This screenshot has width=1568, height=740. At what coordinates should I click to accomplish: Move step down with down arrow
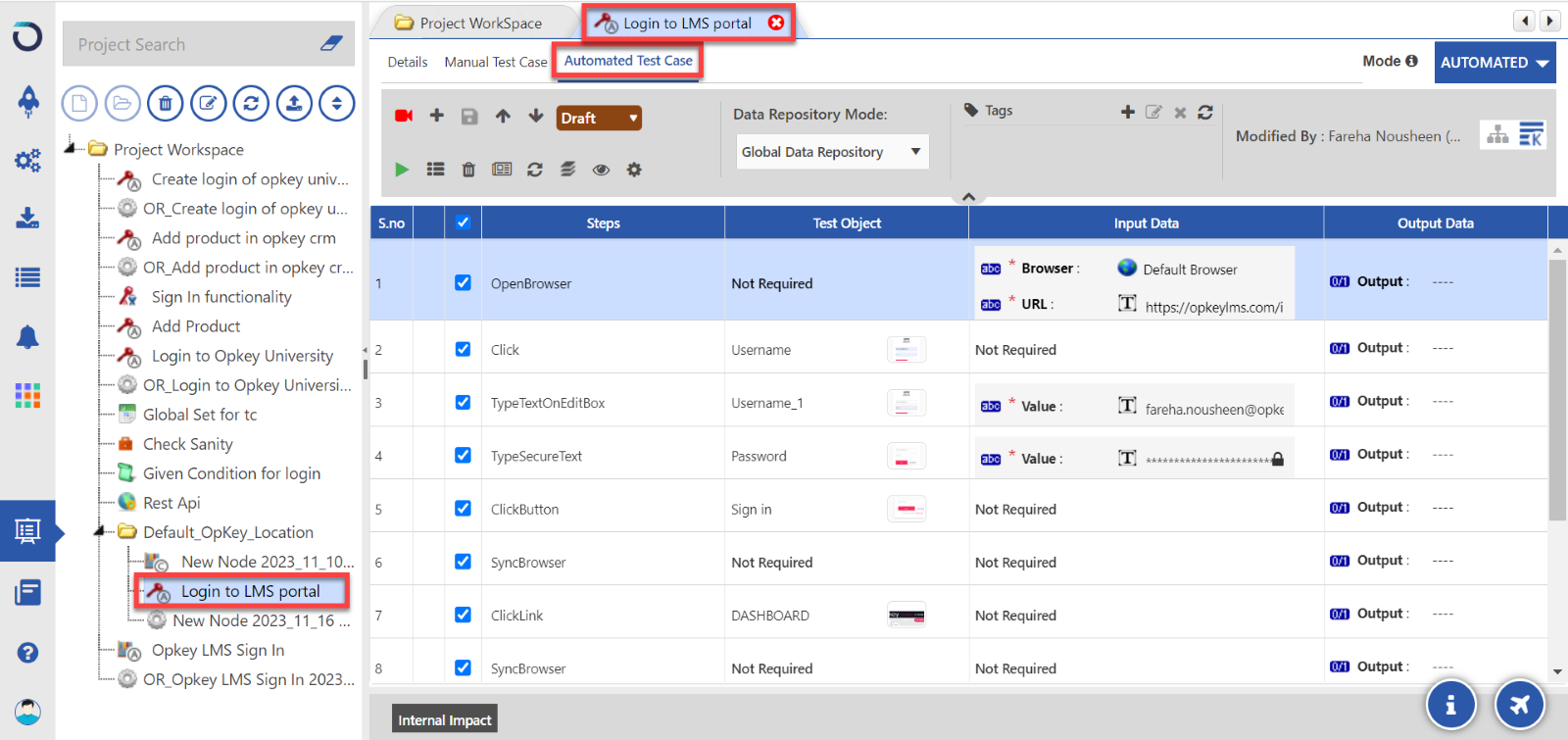536,116
